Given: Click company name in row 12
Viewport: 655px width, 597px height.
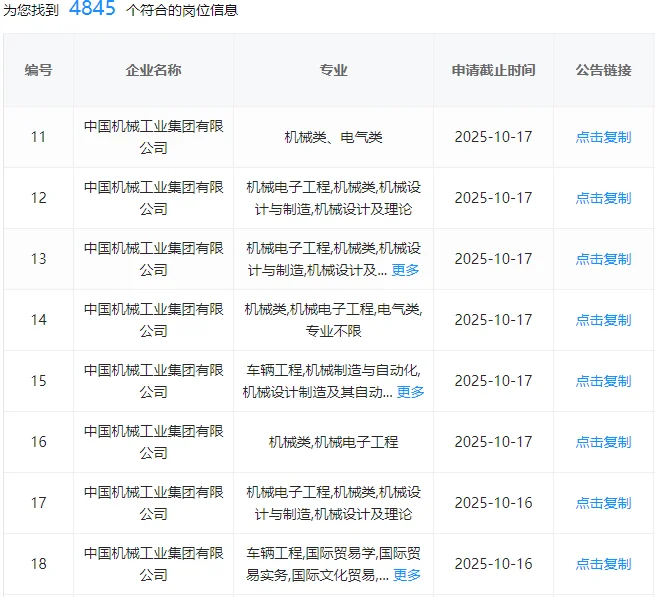Looking at the screenshot, I should click(154, 198).
